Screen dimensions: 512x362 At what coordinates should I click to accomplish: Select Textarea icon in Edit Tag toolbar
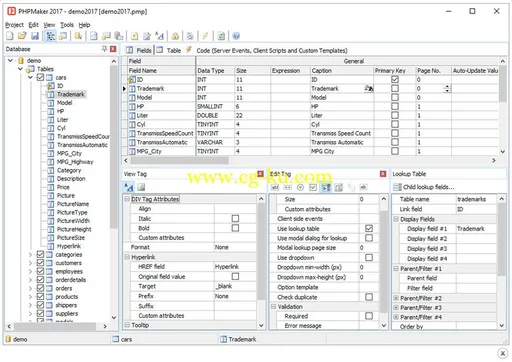pyautogui.click(x=339, y=187)
